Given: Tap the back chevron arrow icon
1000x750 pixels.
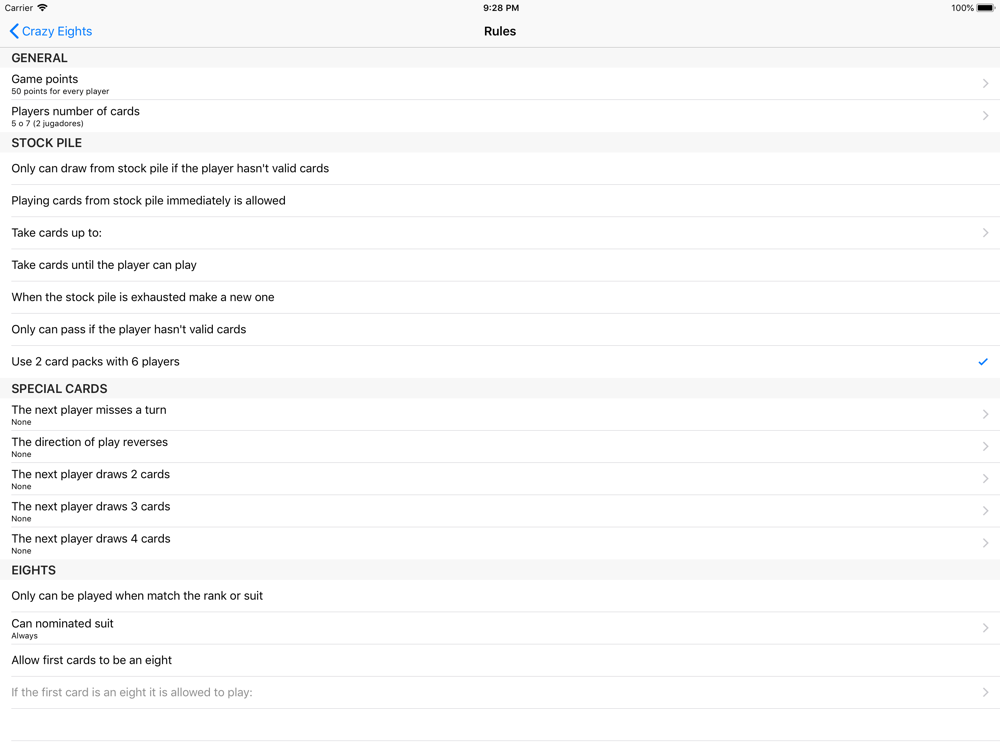Looking at the screenshot, I should pos(14,31).
